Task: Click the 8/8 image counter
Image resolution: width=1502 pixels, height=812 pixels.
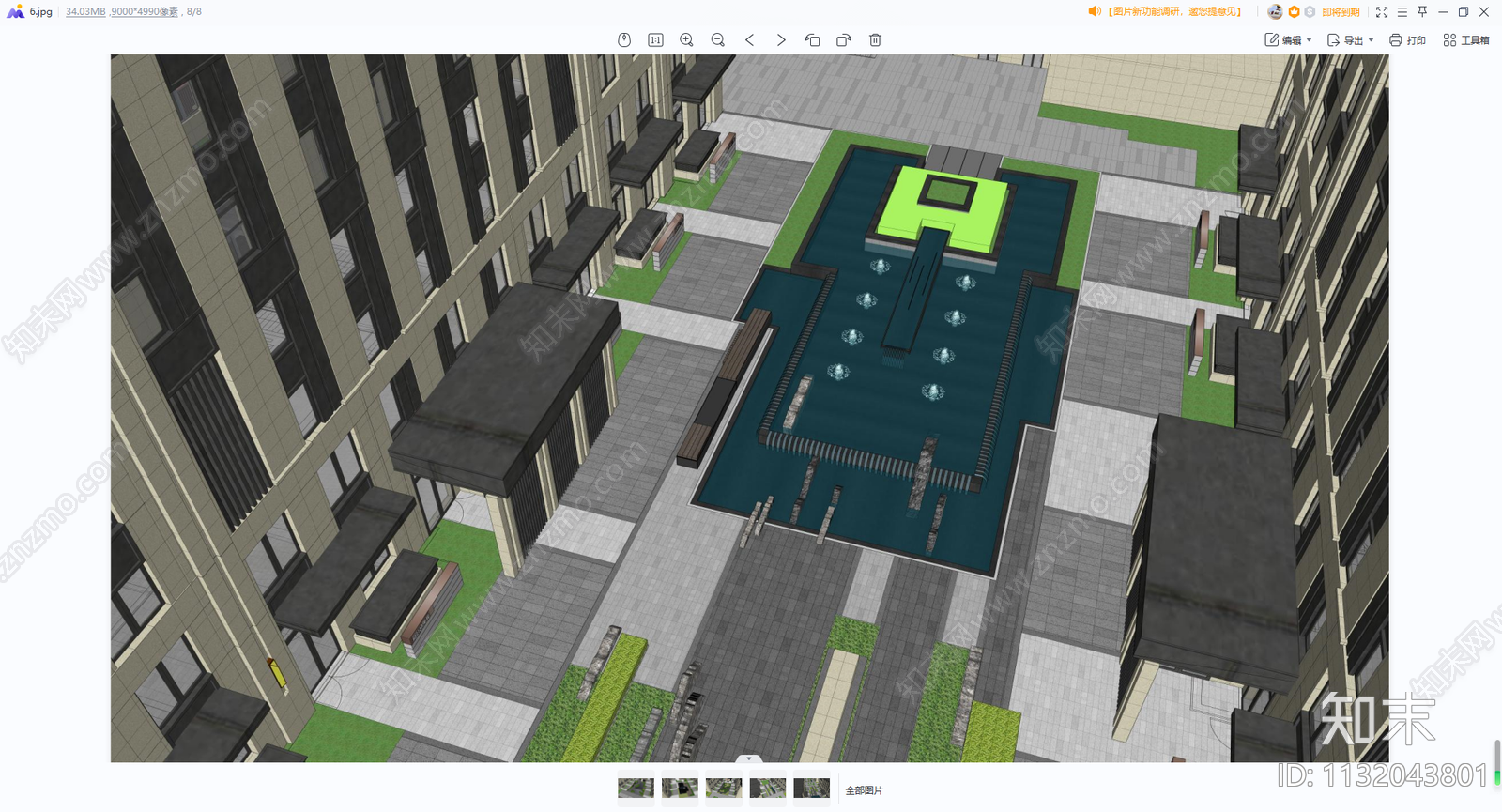Action: tap(194, 11)
